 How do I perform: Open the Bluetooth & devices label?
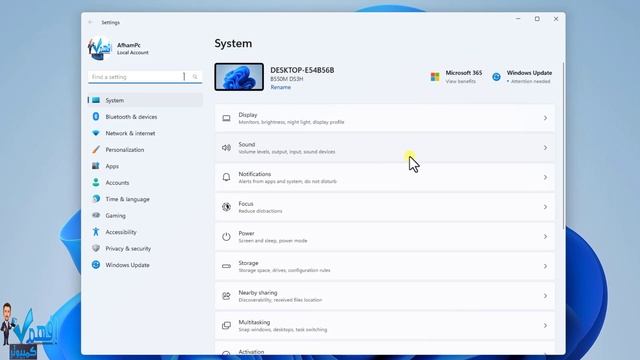tap(131, 117)
